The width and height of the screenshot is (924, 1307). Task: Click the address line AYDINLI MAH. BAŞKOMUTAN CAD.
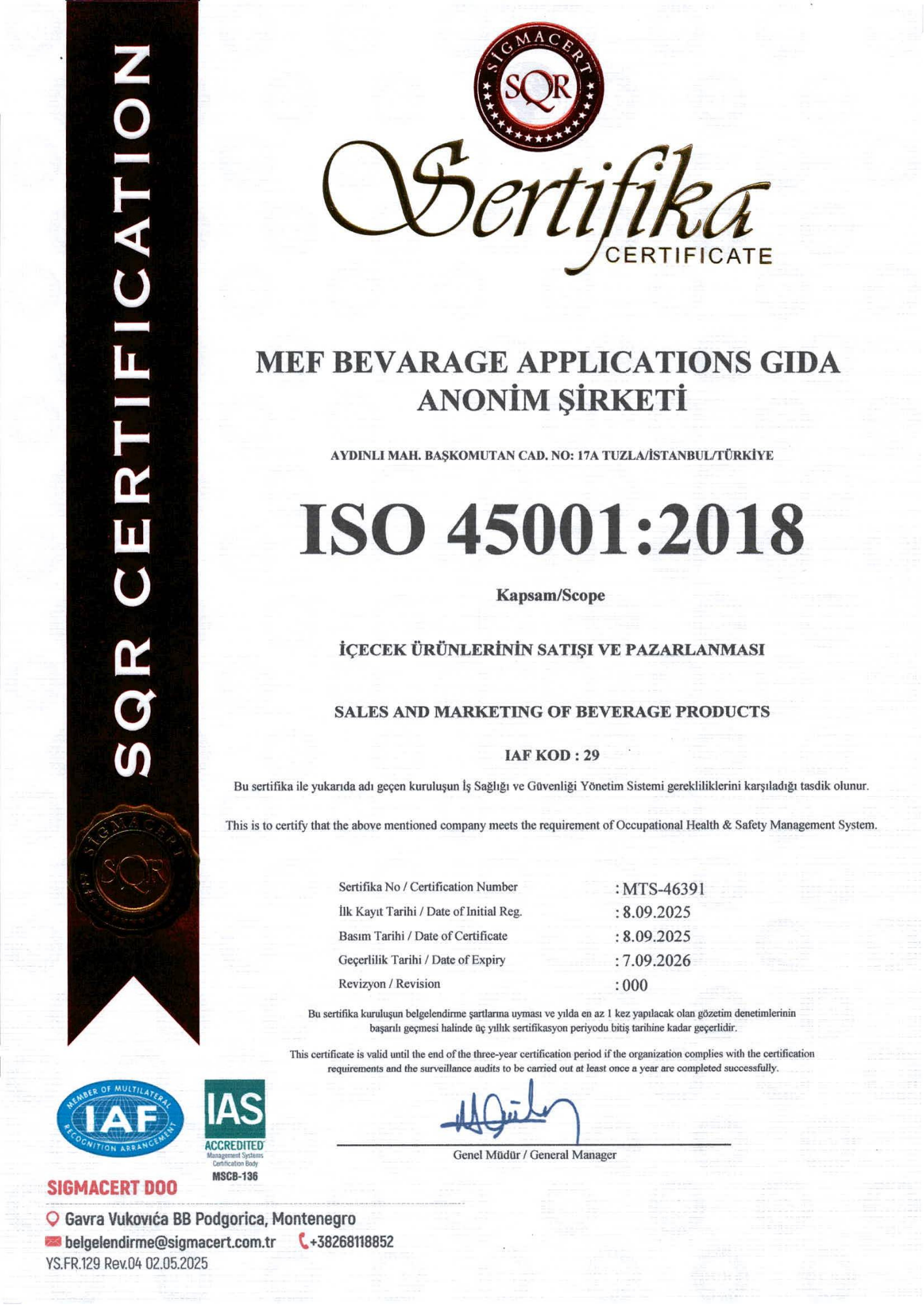click(552, 455)
